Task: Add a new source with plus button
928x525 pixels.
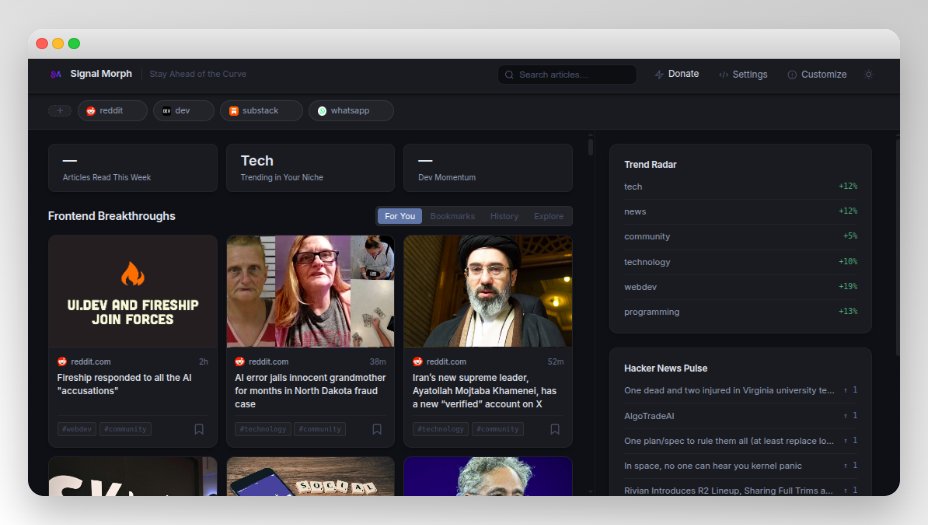Action: click(60, 111)
